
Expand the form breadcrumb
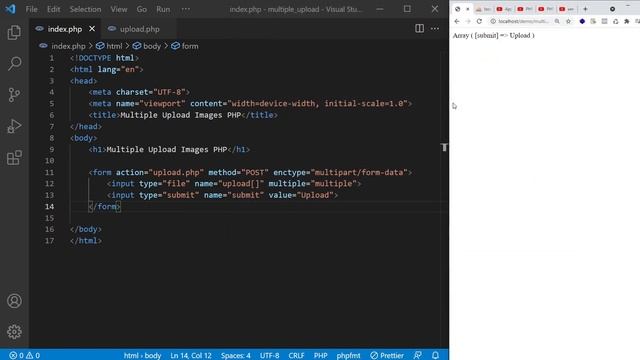coord(184,46)
